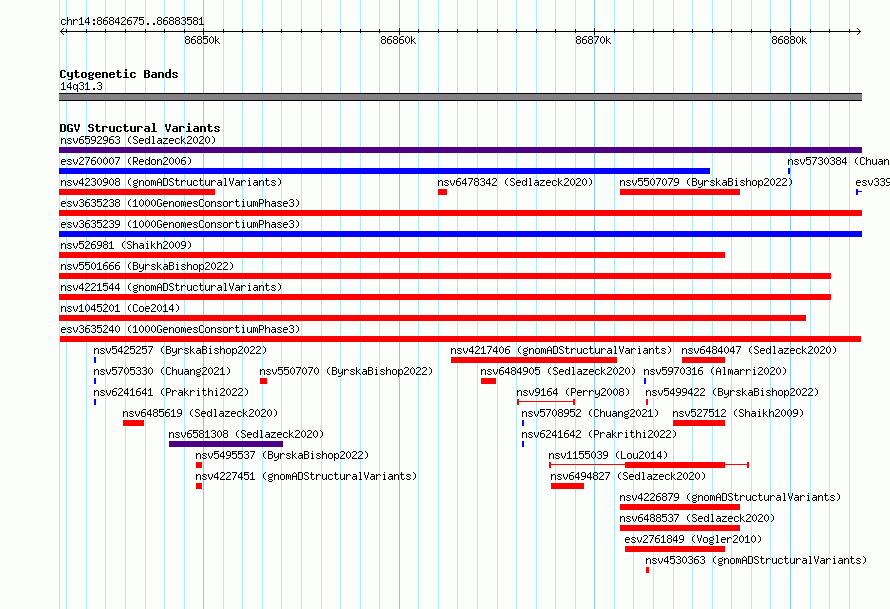Select the red bar under nsv6488537
Viewport: 890px width, 609px height.
(x=679, y=528)
